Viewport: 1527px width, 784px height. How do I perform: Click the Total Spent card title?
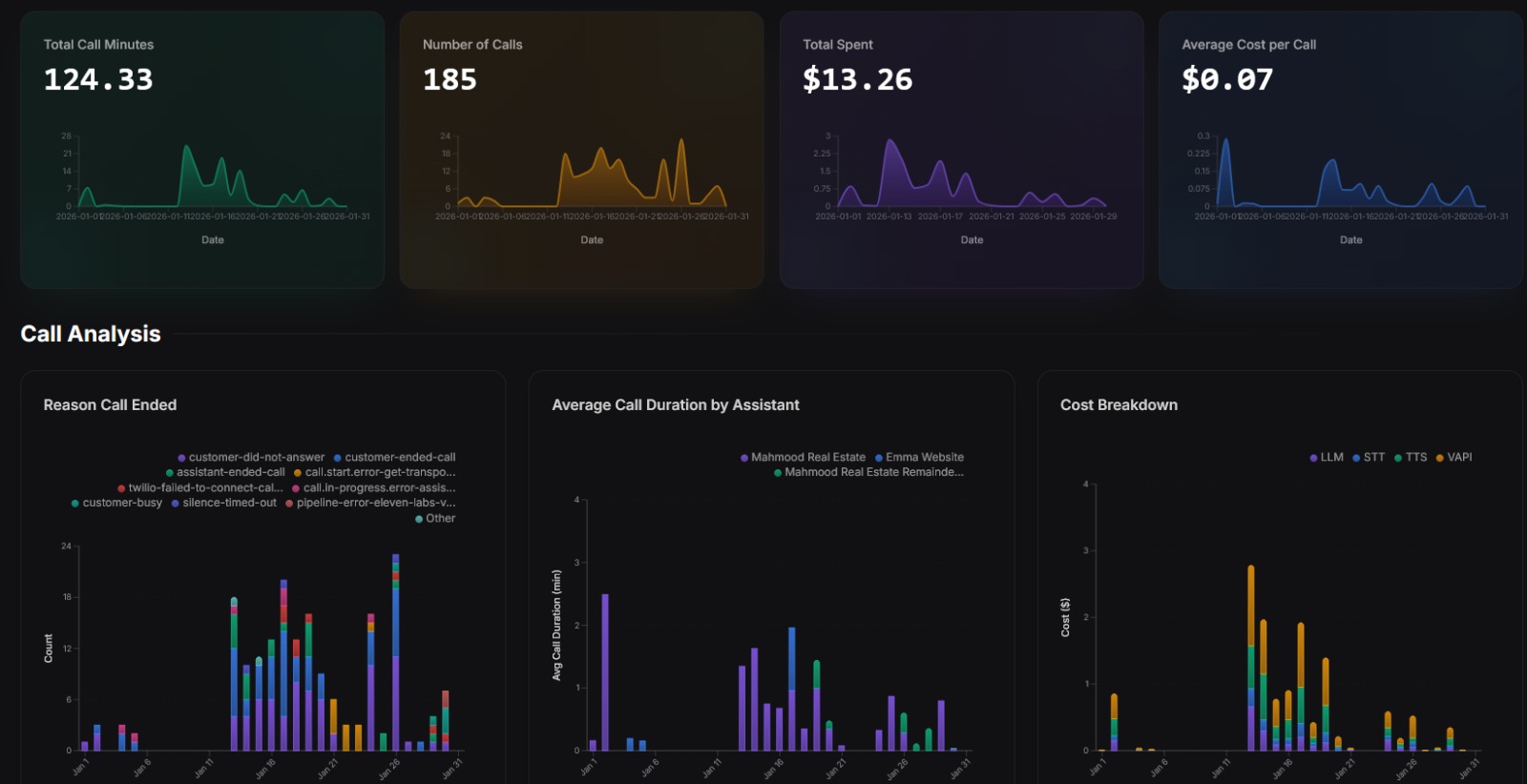pos(838,45)
